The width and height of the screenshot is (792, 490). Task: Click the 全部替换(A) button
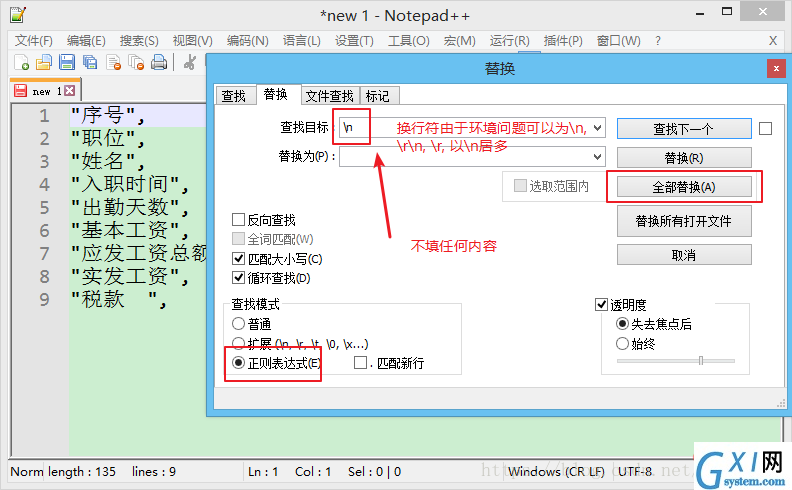[684, 187]
